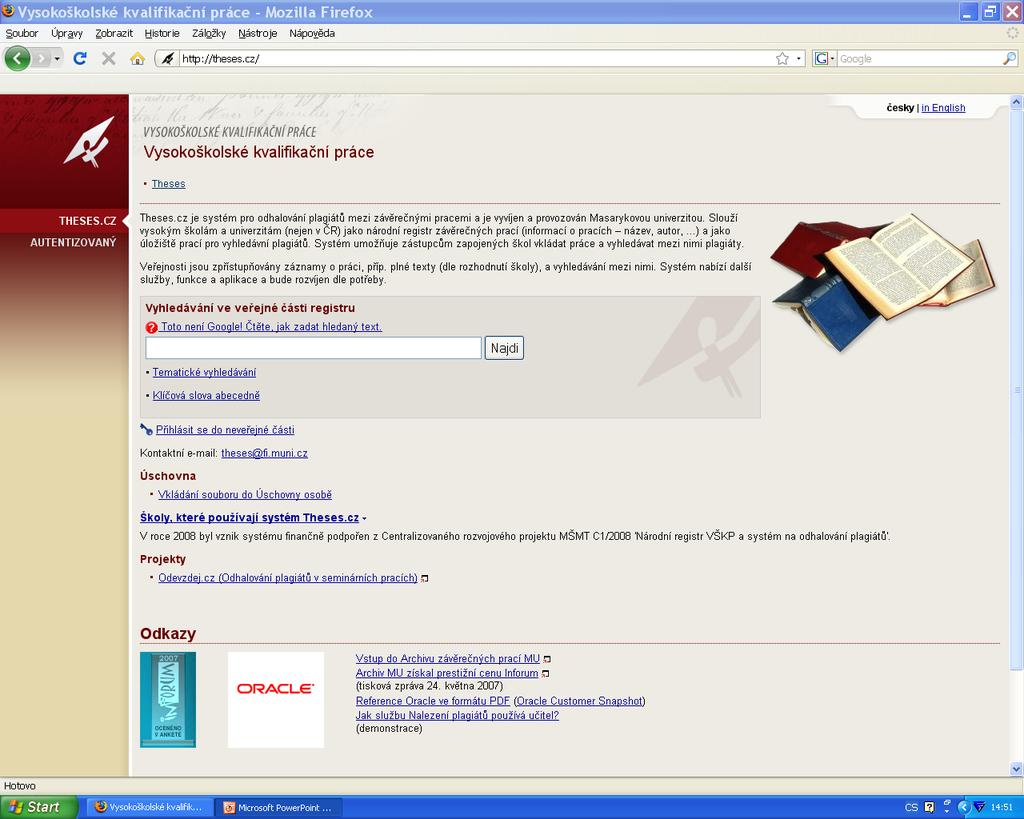Switch page language via in English link
Image resolution: width=1024 pixels, height=819 pixels.
943,108
